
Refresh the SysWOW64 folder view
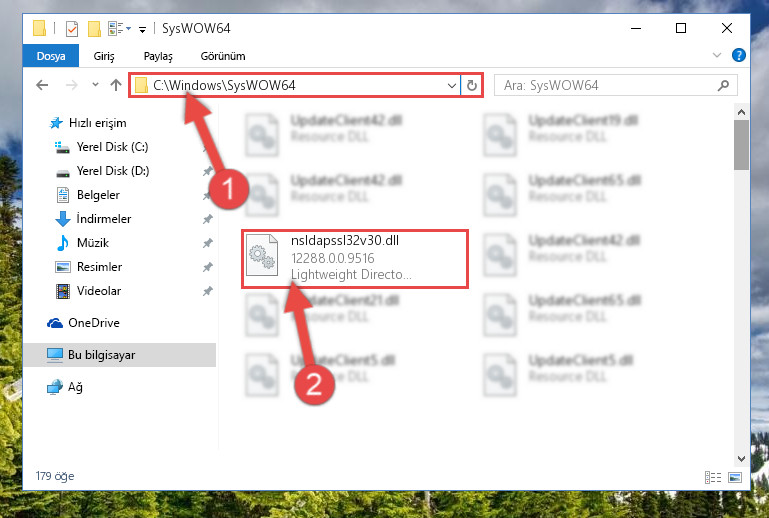(472, 86)
